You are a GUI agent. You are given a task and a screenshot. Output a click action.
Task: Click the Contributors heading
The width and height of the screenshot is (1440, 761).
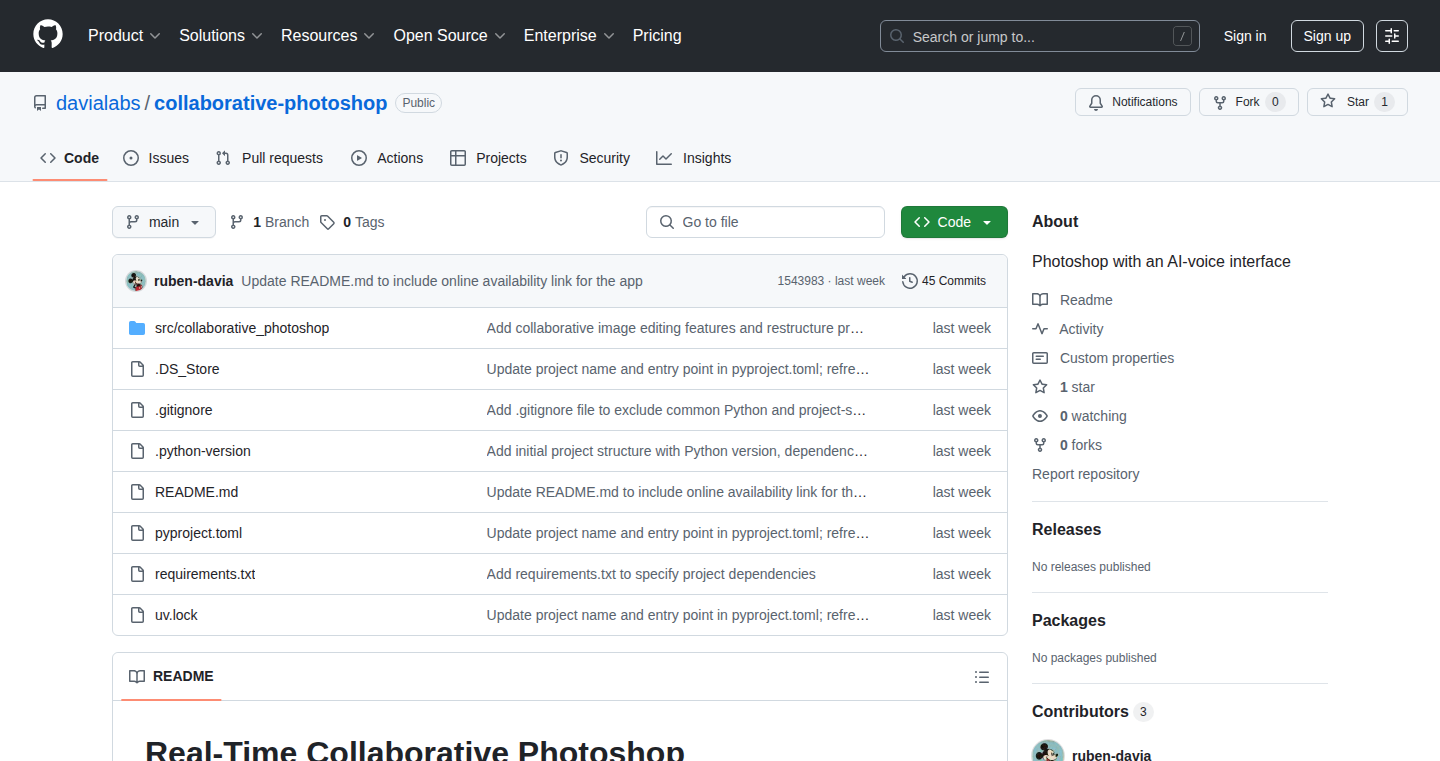[x=1080, y=711]
